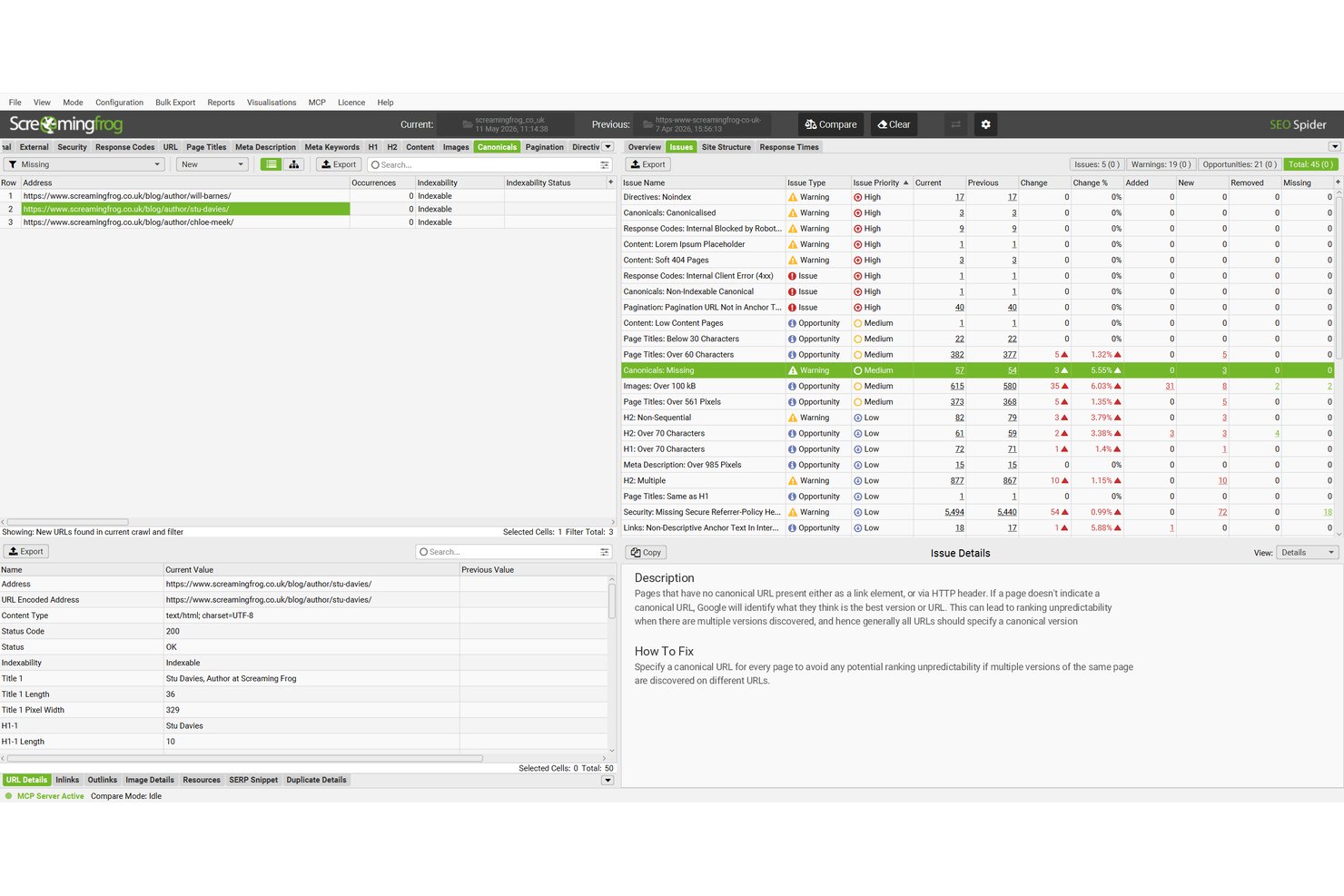
Task: Toggle the Issues: 5 (0) filter
Action: tap(1097, 164)
